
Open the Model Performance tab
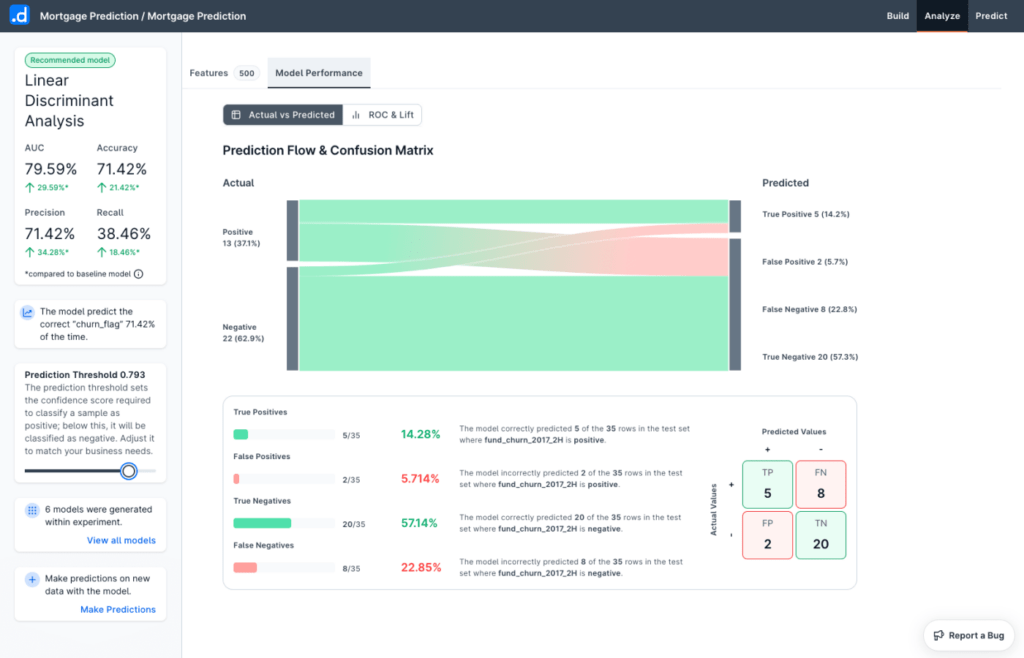point(318,73)
